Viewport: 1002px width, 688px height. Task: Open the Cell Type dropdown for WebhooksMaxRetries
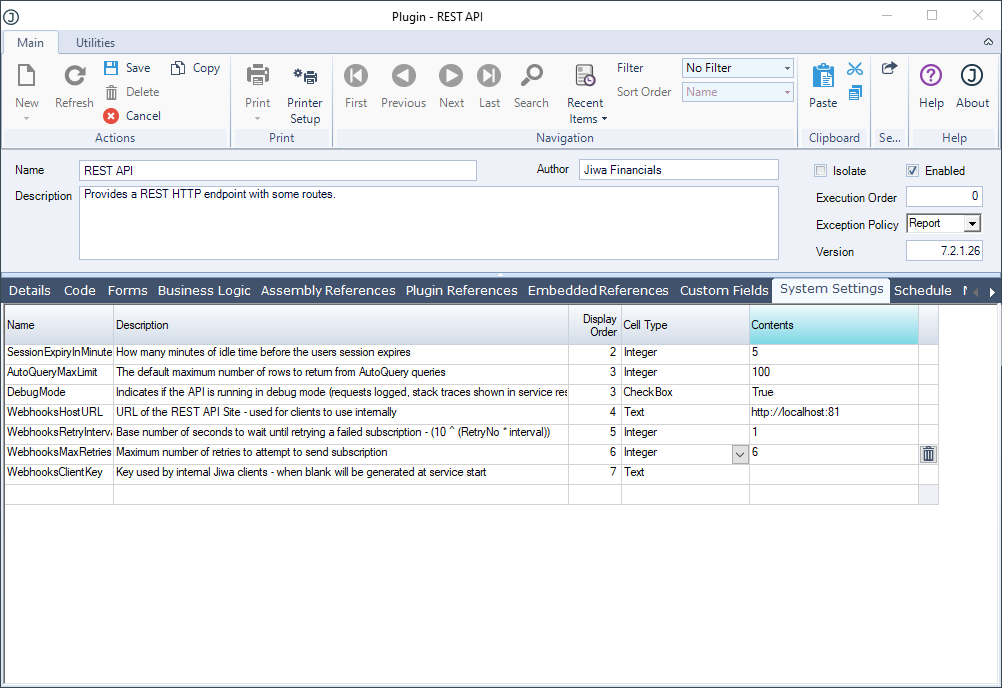(x=740, y=454)
